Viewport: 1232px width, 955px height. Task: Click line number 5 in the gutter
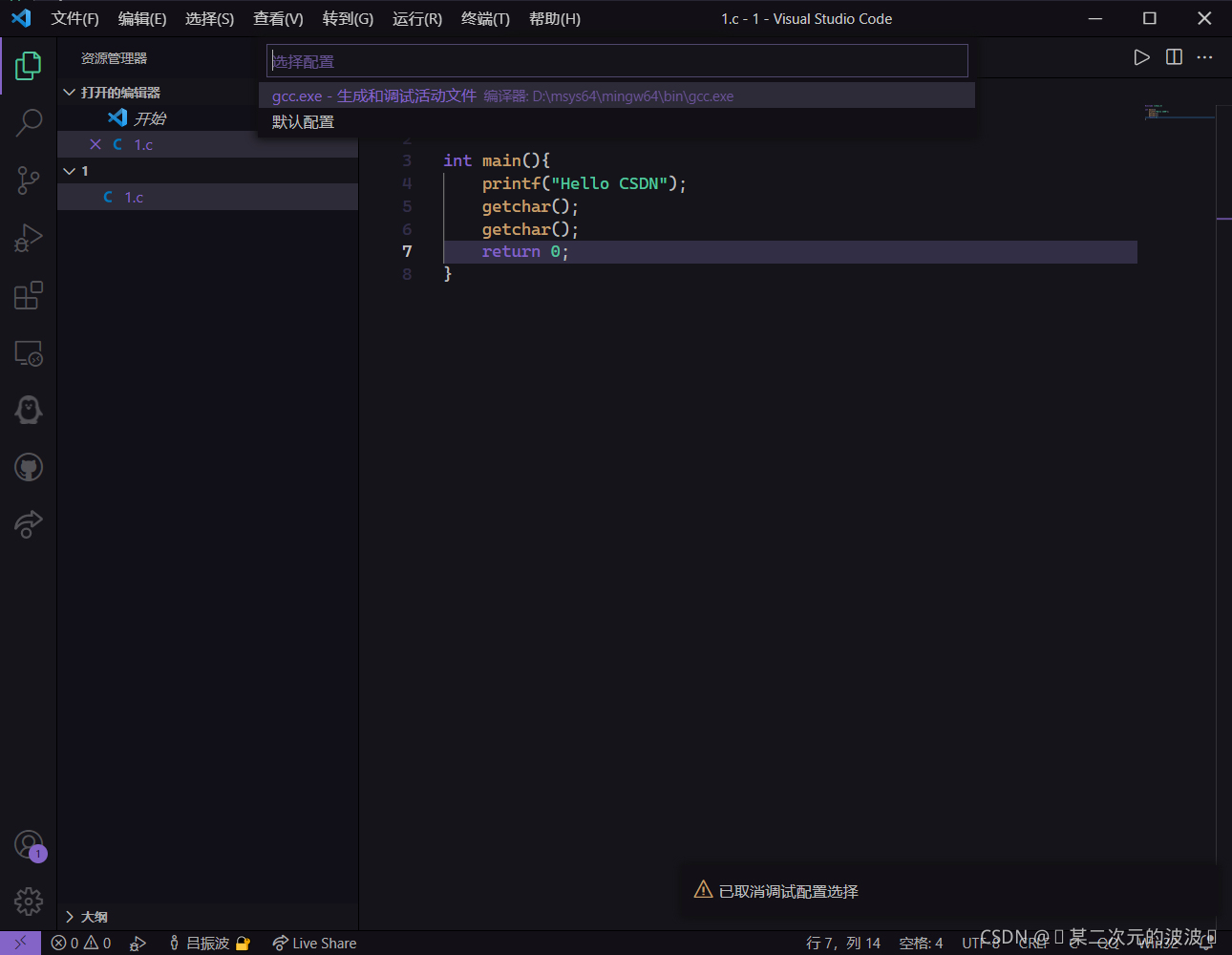407,206
